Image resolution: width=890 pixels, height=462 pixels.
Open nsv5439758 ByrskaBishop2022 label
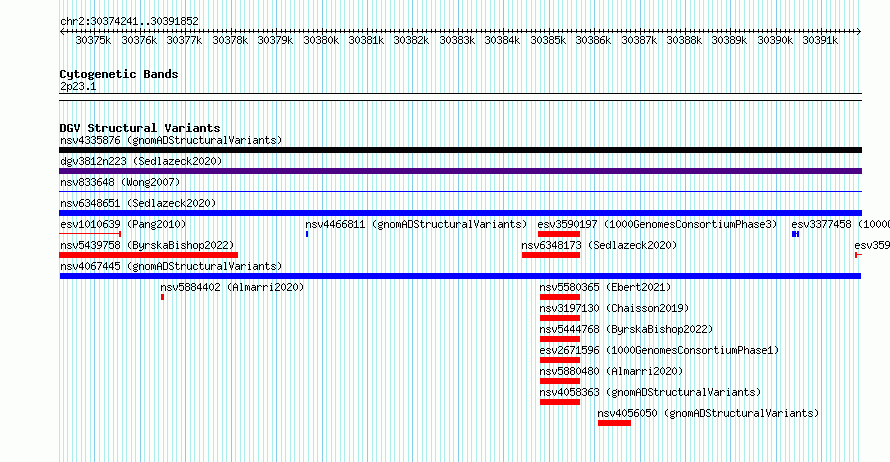coord(147,245)
